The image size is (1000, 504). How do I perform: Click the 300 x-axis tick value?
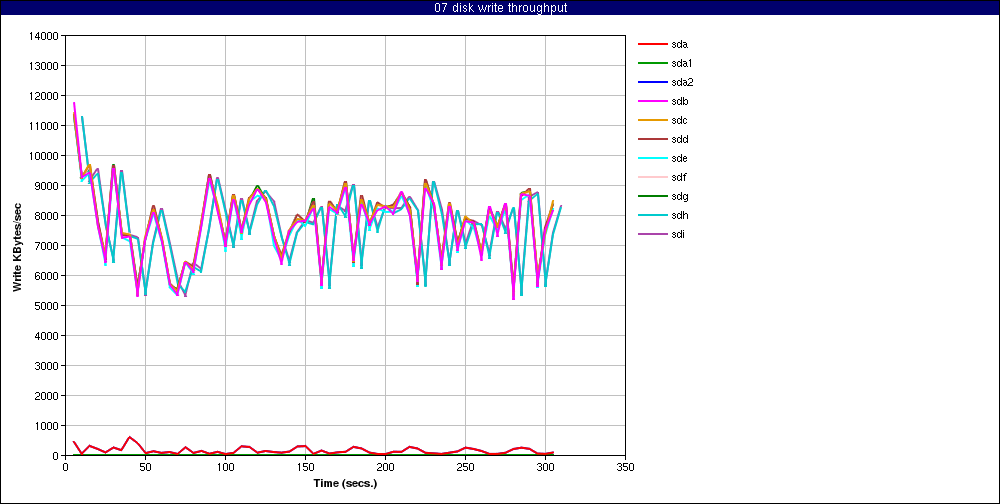[545, 467]
